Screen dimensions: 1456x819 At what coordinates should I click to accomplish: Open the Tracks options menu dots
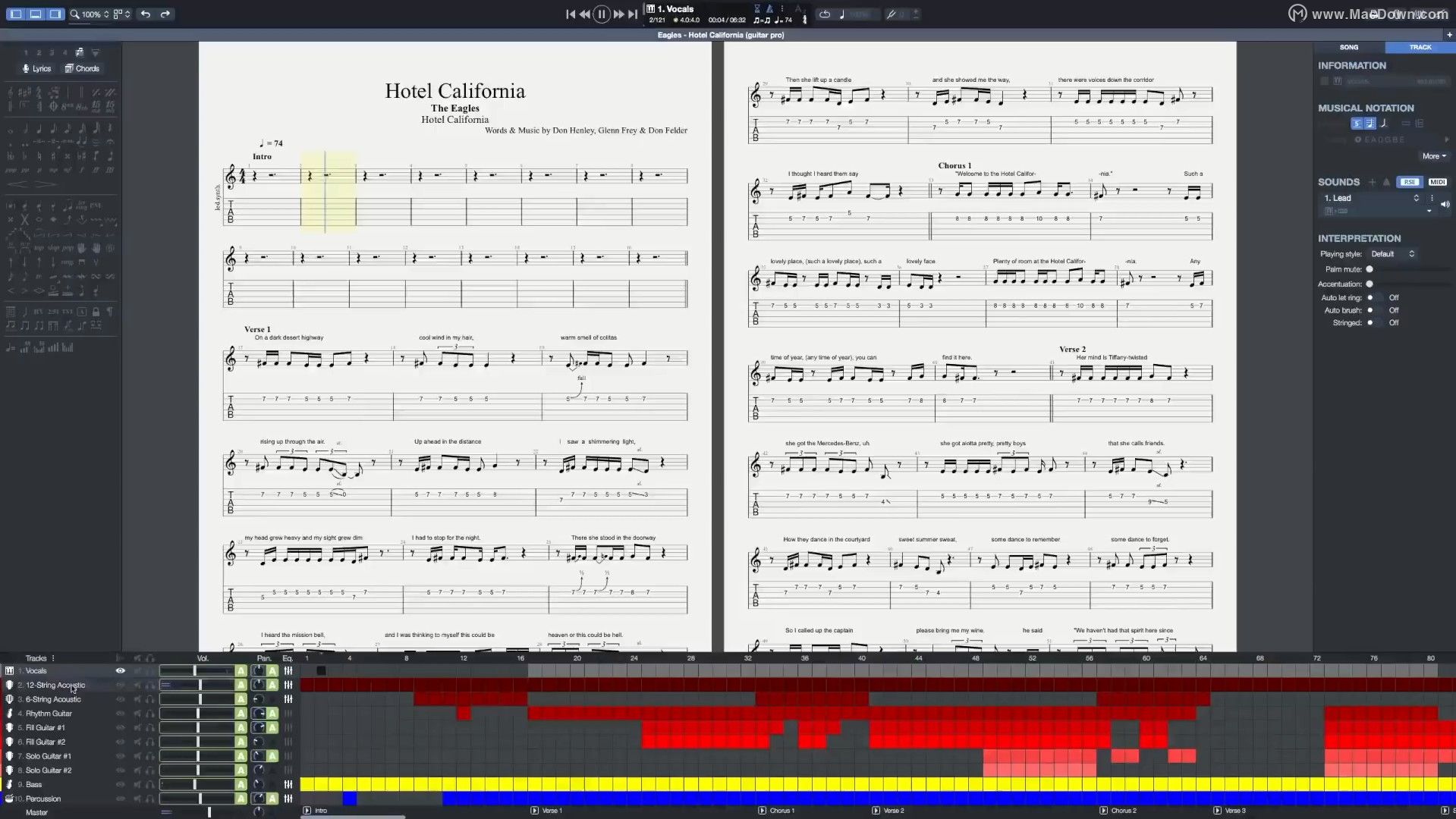pos(53,658)
